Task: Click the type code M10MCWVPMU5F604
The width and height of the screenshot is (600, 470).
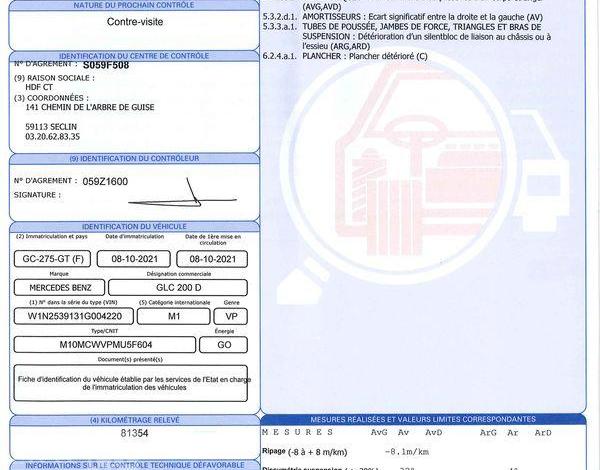Action: coord(100,344)
